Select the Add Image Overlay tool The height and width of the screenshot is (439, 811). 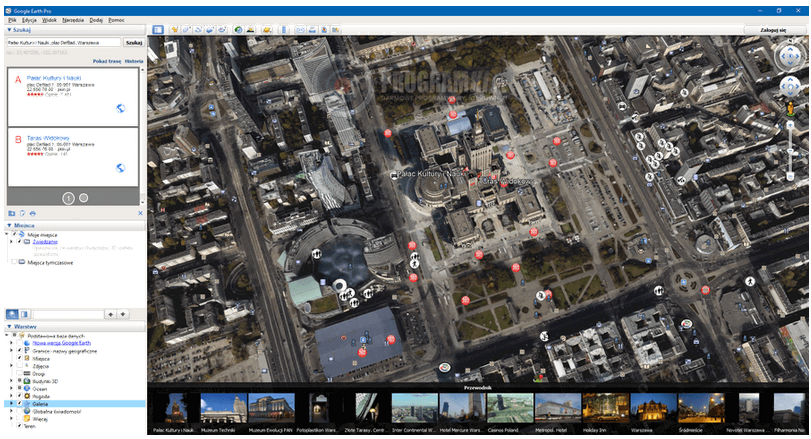[210, 30]
